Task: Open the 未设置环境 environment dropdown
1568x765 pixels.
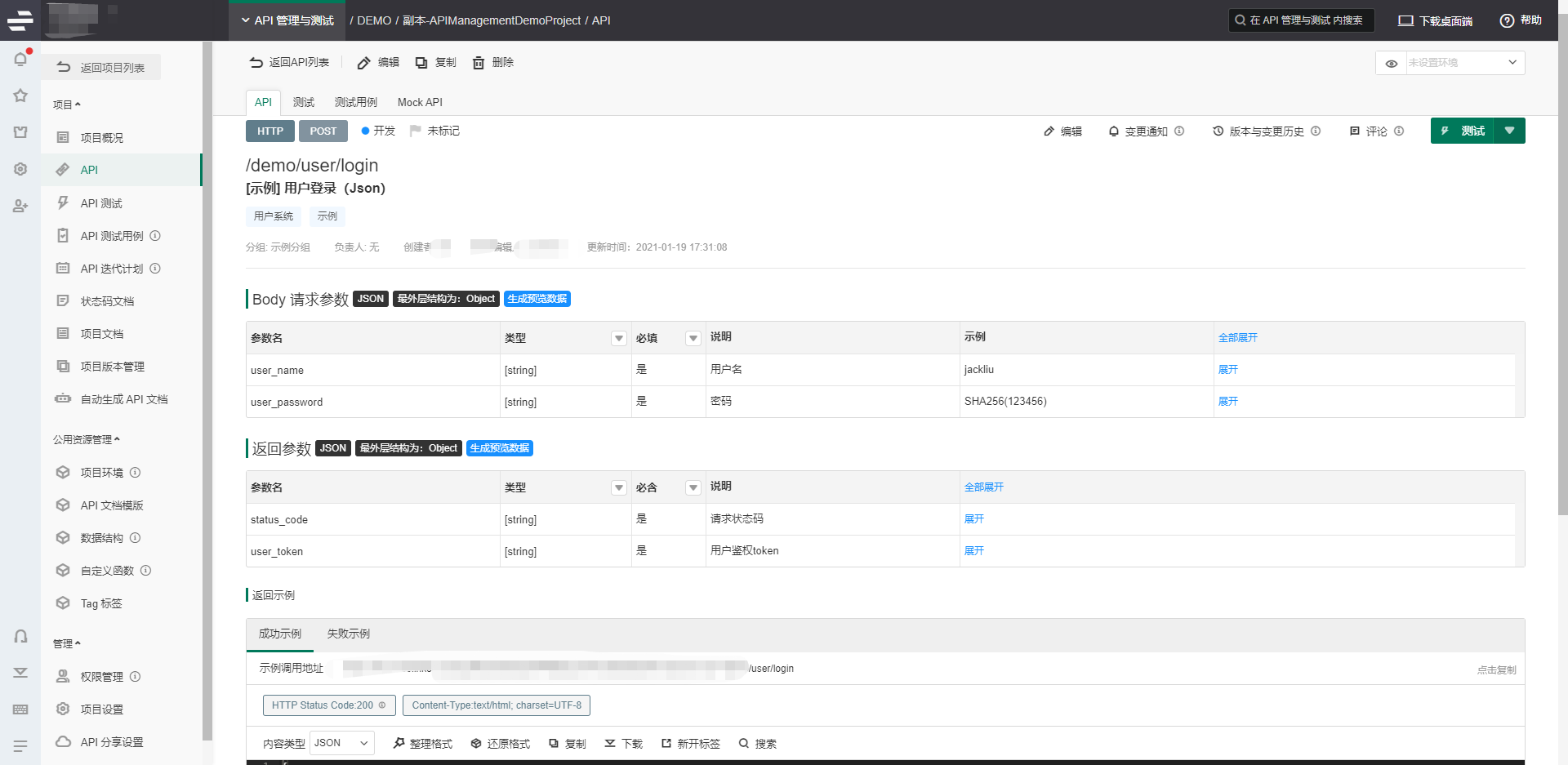Action: [x=1465, y=63]
